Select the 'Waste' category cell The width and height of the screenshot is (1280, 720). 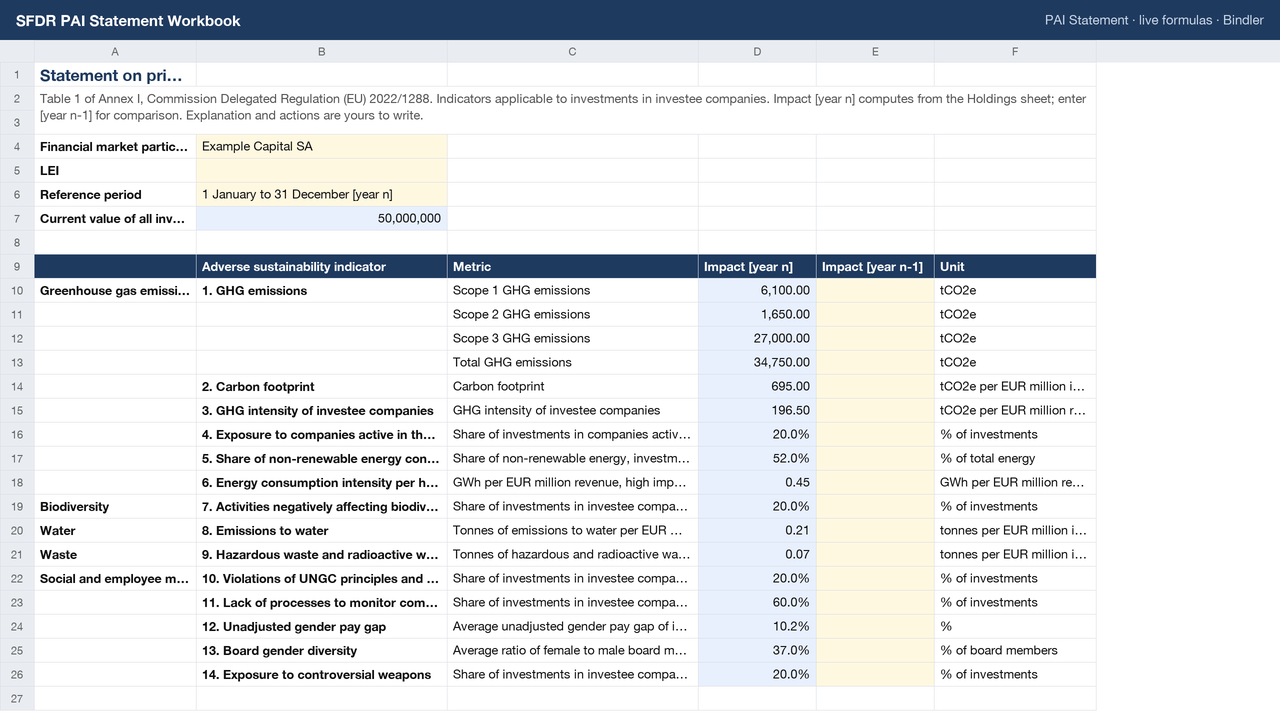click(x=115, y=554)
